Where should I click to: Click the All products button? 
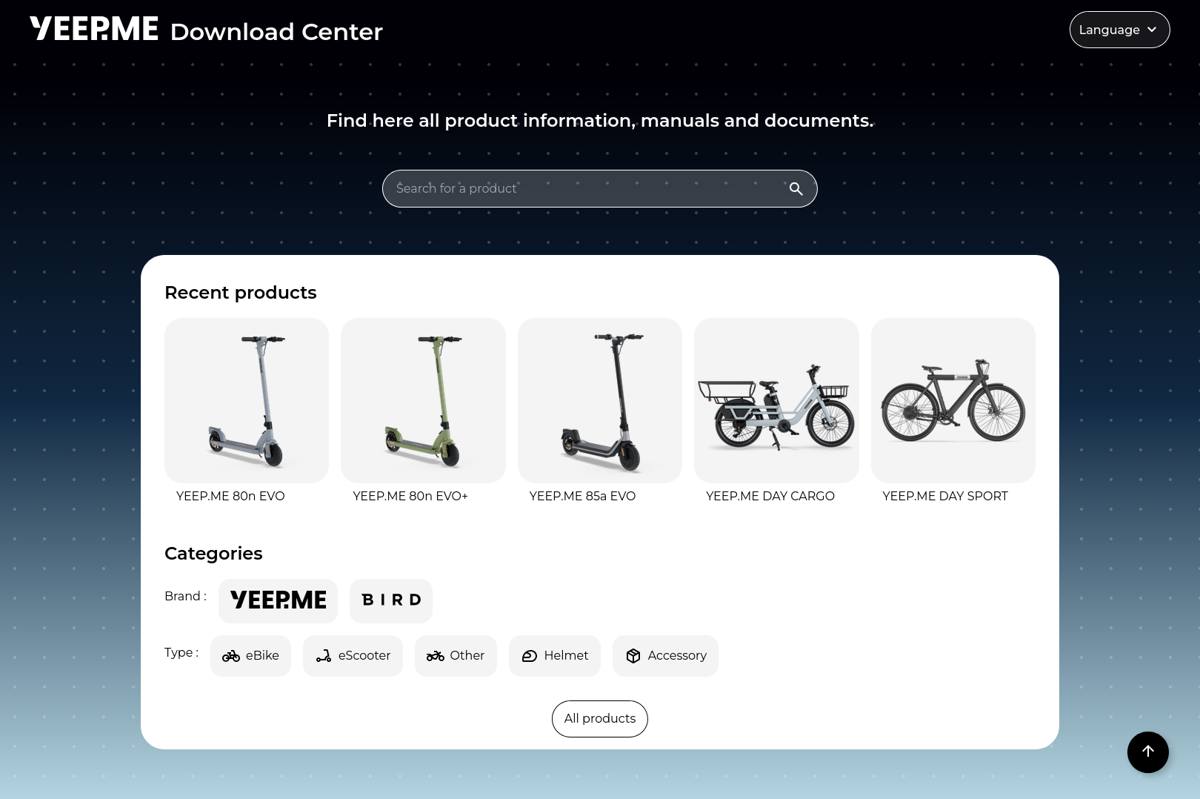(600, 719)
